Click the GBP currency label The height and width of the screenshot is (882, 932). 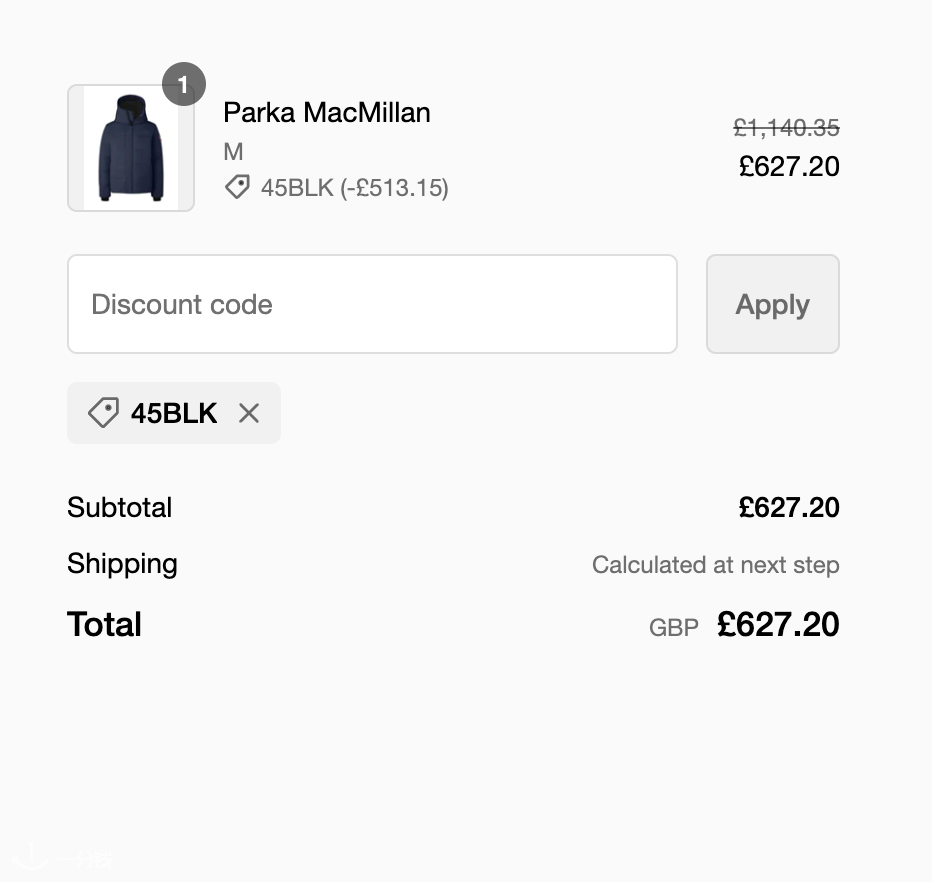coord(674,628)
